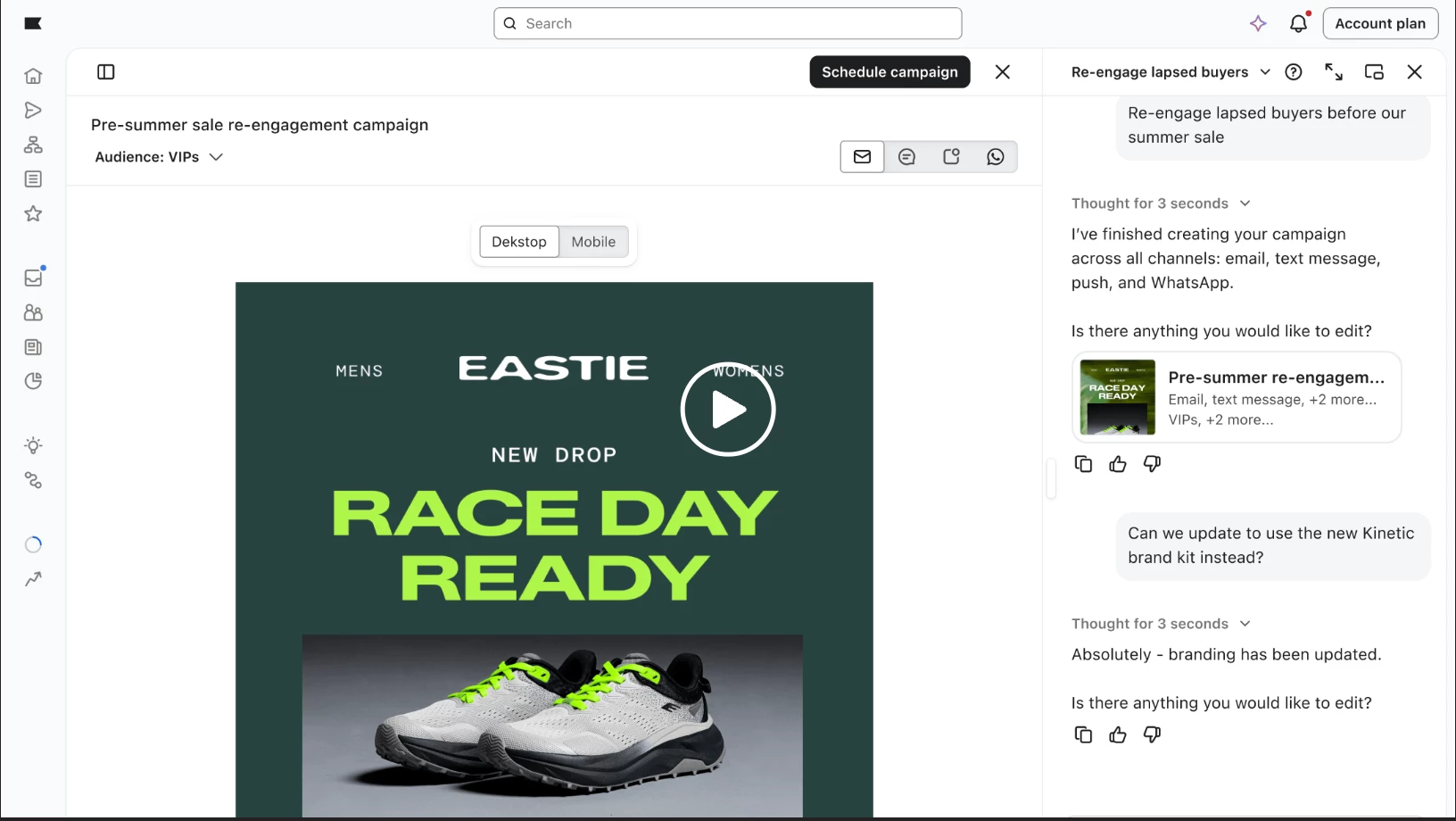Open chat help question mark icon

tap(1294, 72)
